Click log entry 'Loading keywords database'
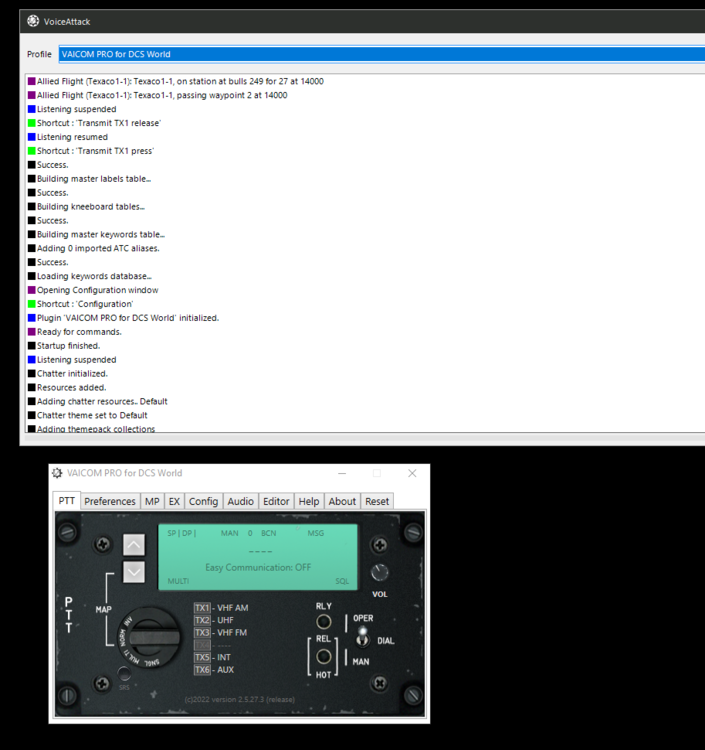Viewport: 705px width, 750px height. click(89, 276)
